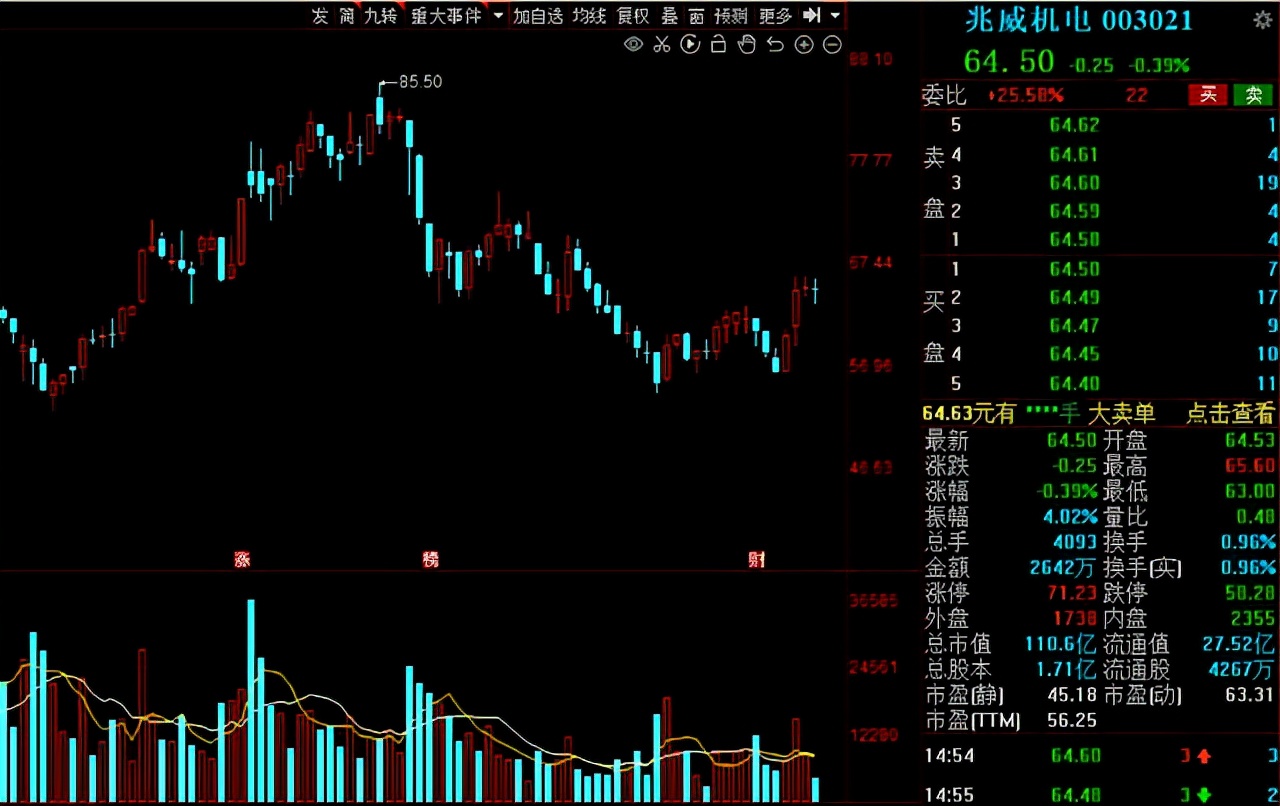Select sell level 2 price 64.59
1280x806 pixels.
[x=1074, y=211]
